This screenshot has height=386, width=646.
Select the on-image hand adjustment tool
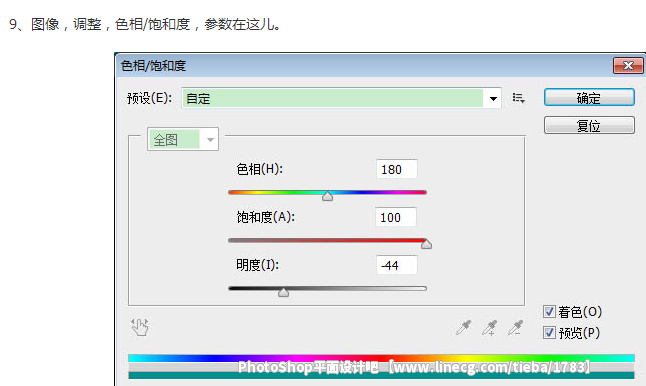click(140, 327)
